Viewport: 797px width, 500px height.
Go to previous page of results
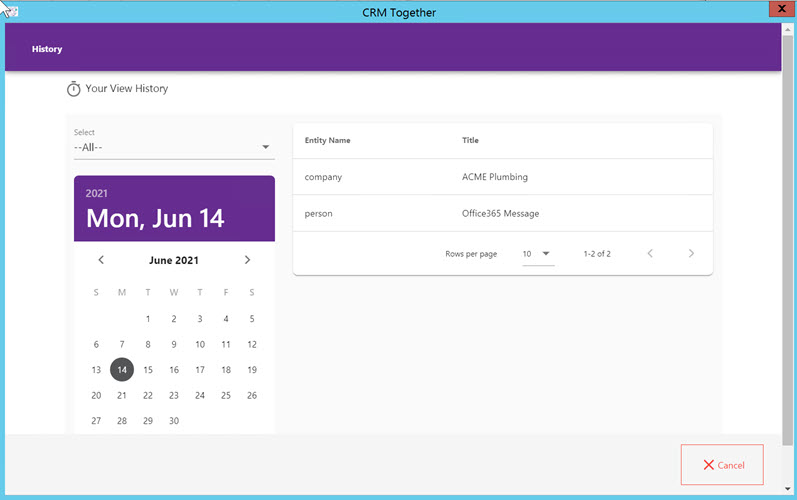point(650,253)
